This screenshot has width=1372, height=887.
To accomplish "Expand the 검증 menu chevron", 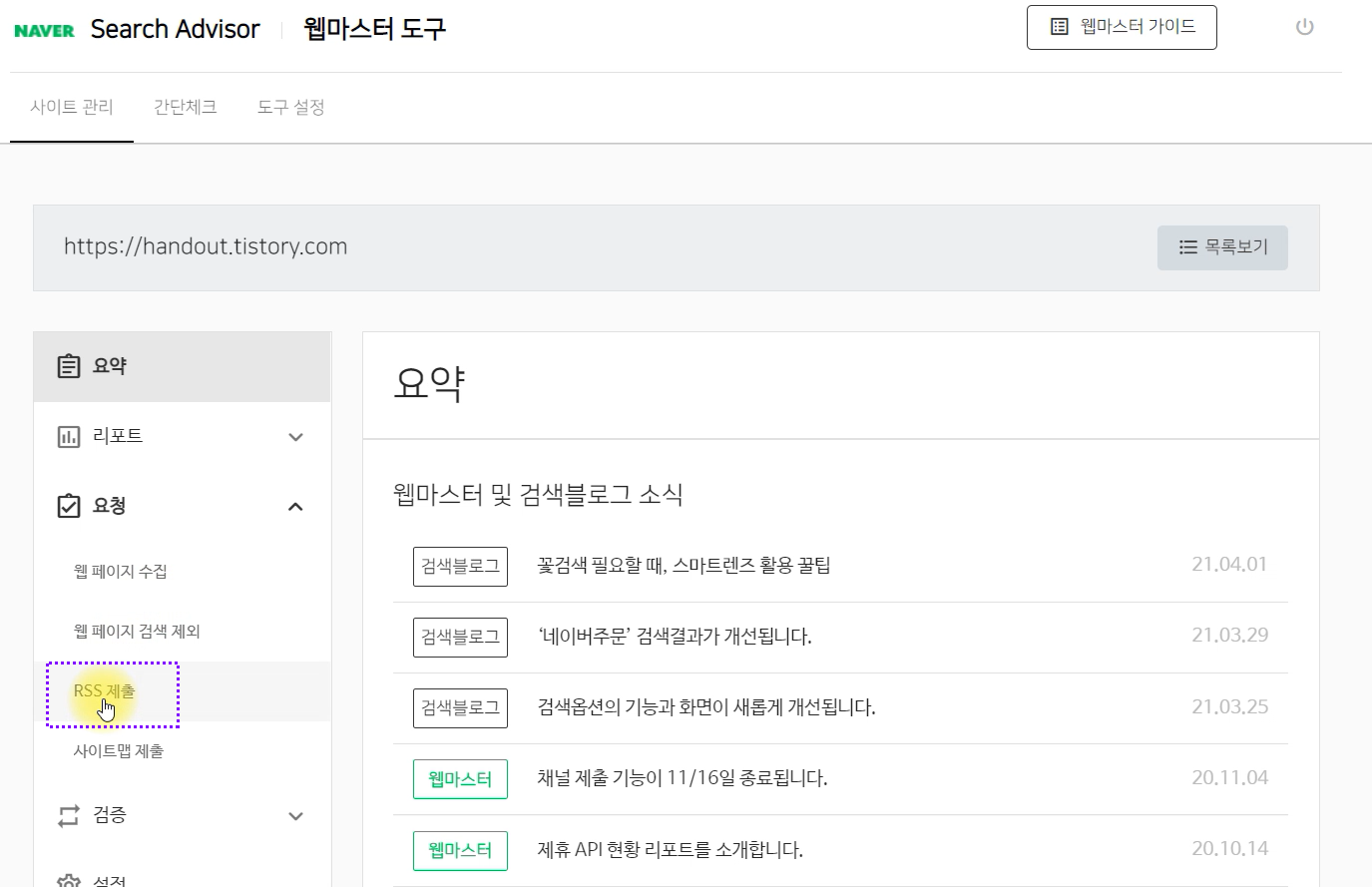I will tap(295, 816).
